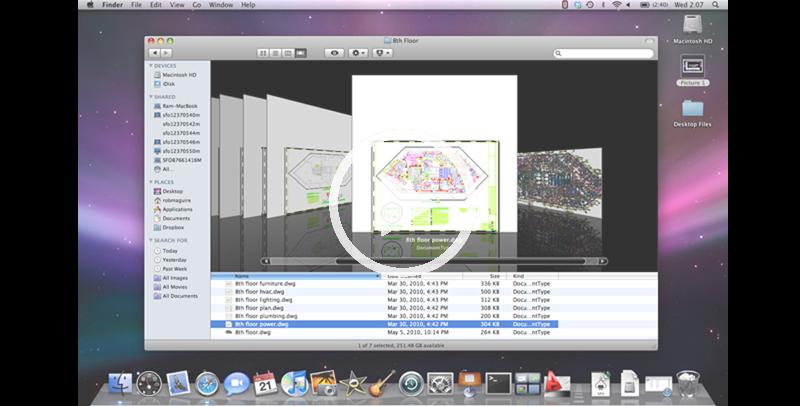Open Terminal from the Dock

coord(498,383)
